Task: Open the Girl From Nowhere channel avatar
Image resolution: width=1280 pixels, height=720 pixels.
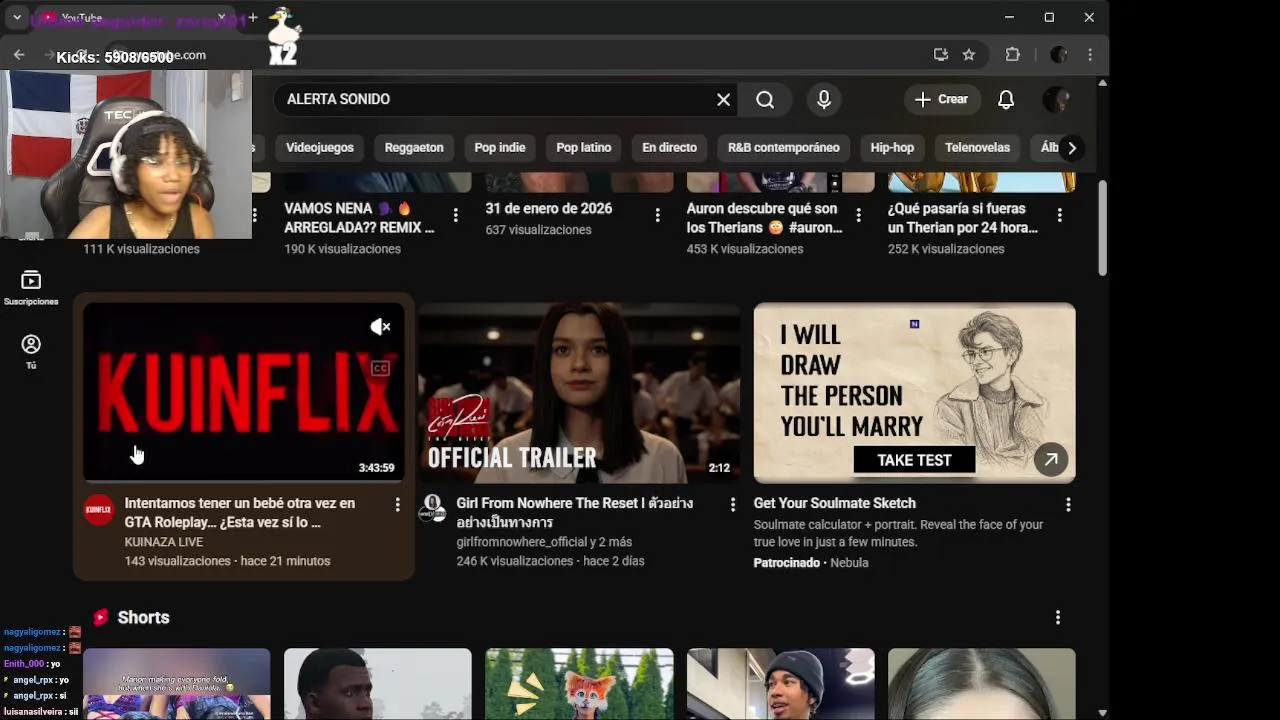Action: coord(432,508)
